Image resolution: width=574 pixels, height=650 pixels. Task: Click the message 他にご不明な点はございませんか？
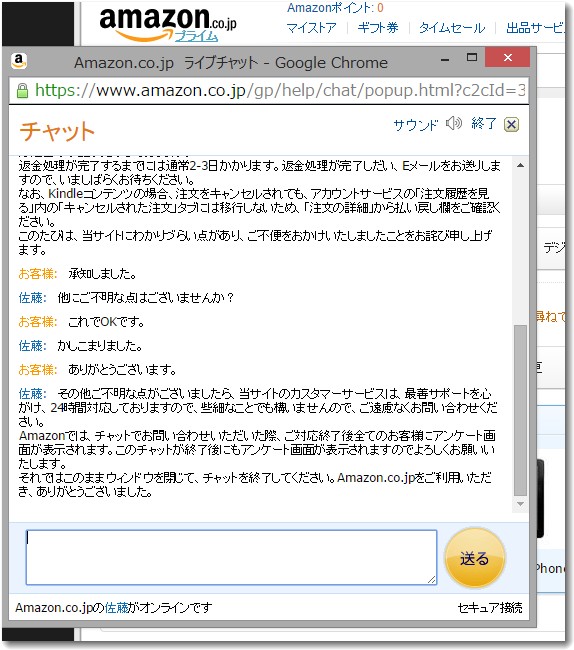click(x=146, y=298)
